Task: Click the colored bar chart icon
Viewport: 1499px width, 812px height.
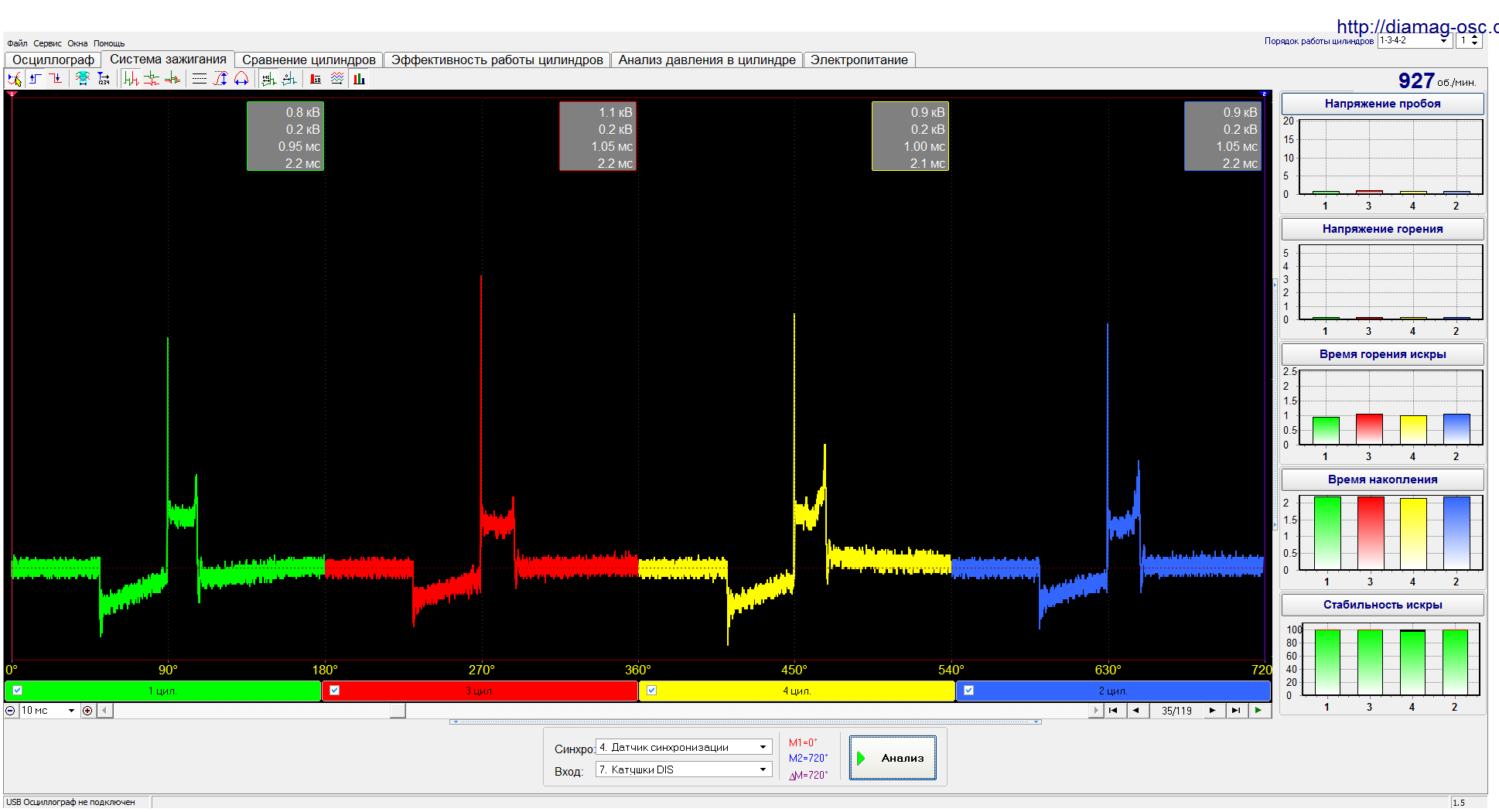Action: tap(359, 79)
